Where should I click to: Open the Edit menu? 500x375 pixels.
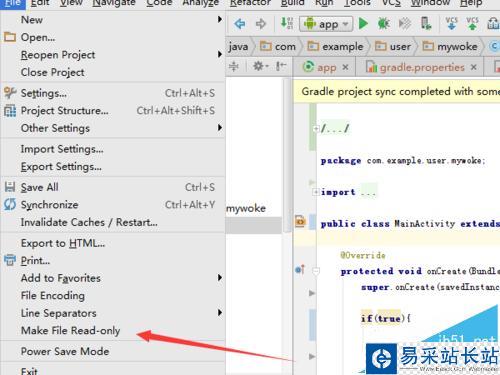40,3
